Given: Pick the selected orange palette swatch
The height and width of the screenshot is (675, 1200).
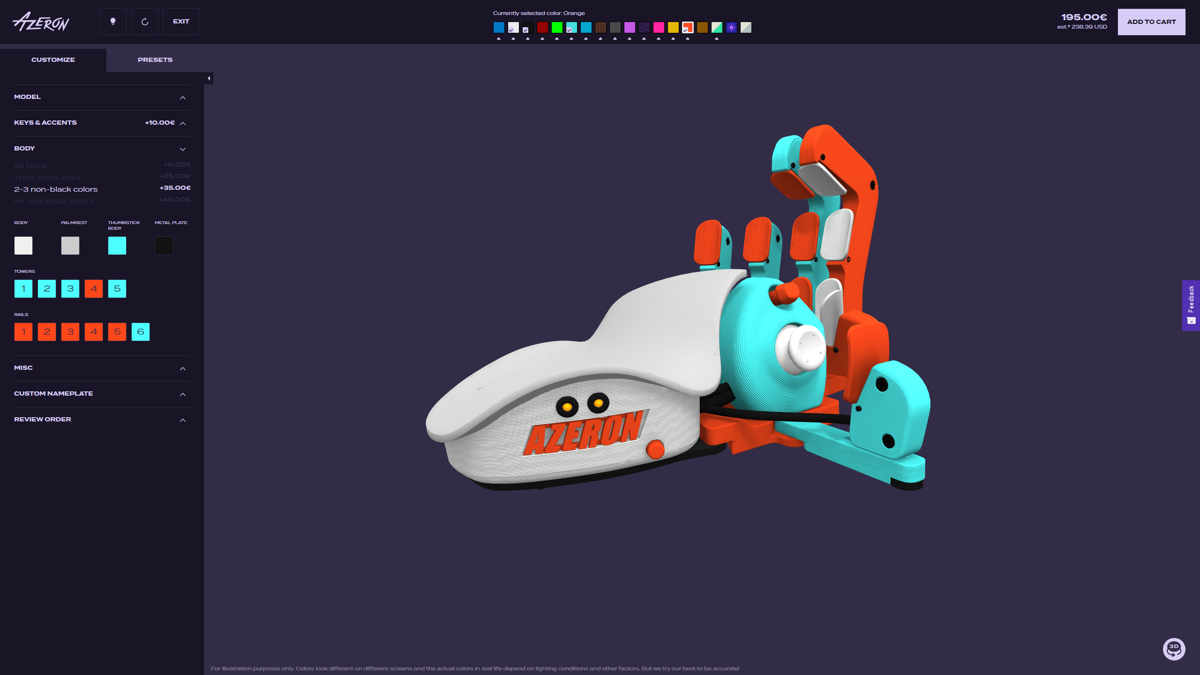Looking at the screenshot, I should point(687,28).
